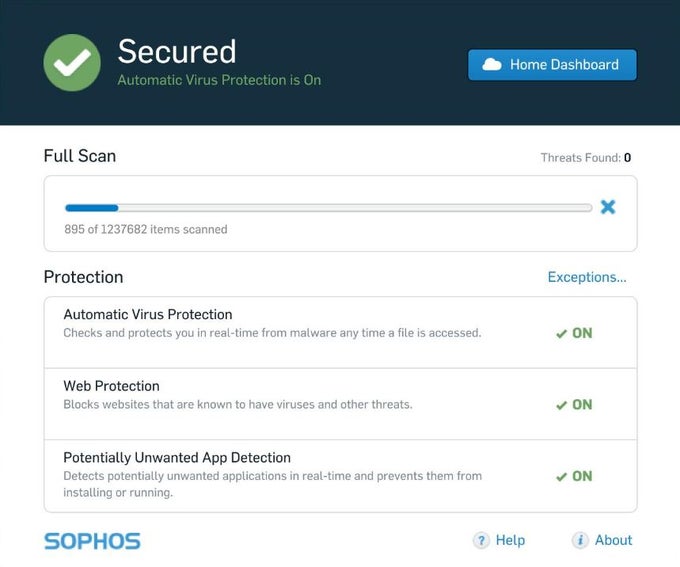Click the green Secured checkmark icon

coord(72,62)
